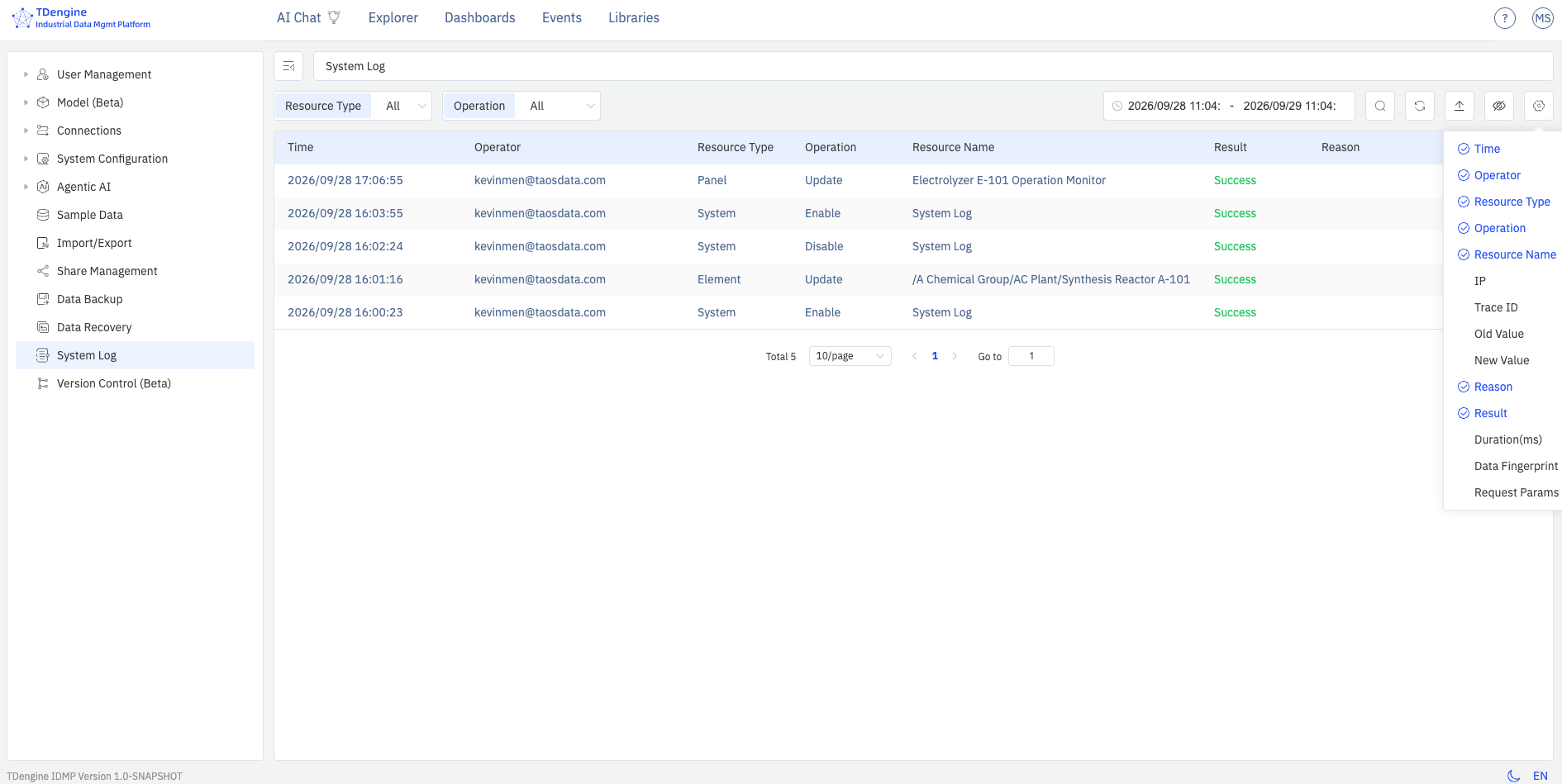1562x784 pixels.
Task: Click the column settings gear icon
Action: tap(1539, 106)
